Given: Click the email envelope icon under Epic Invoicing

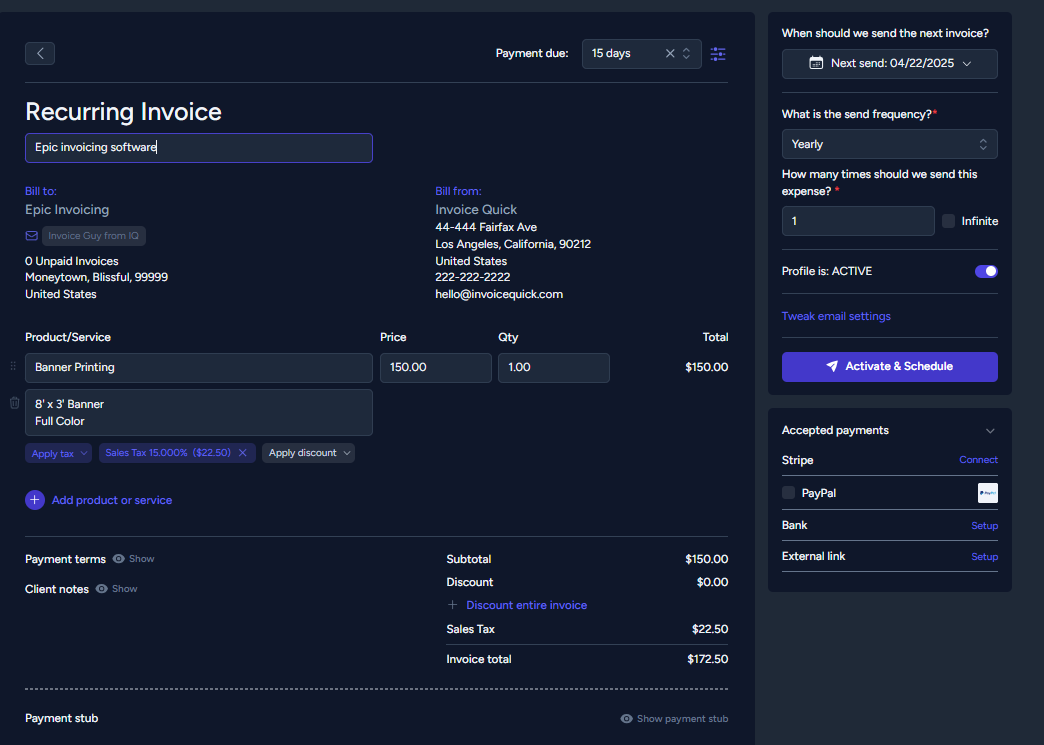Looking at the screenshot, I should pos(31,236).
